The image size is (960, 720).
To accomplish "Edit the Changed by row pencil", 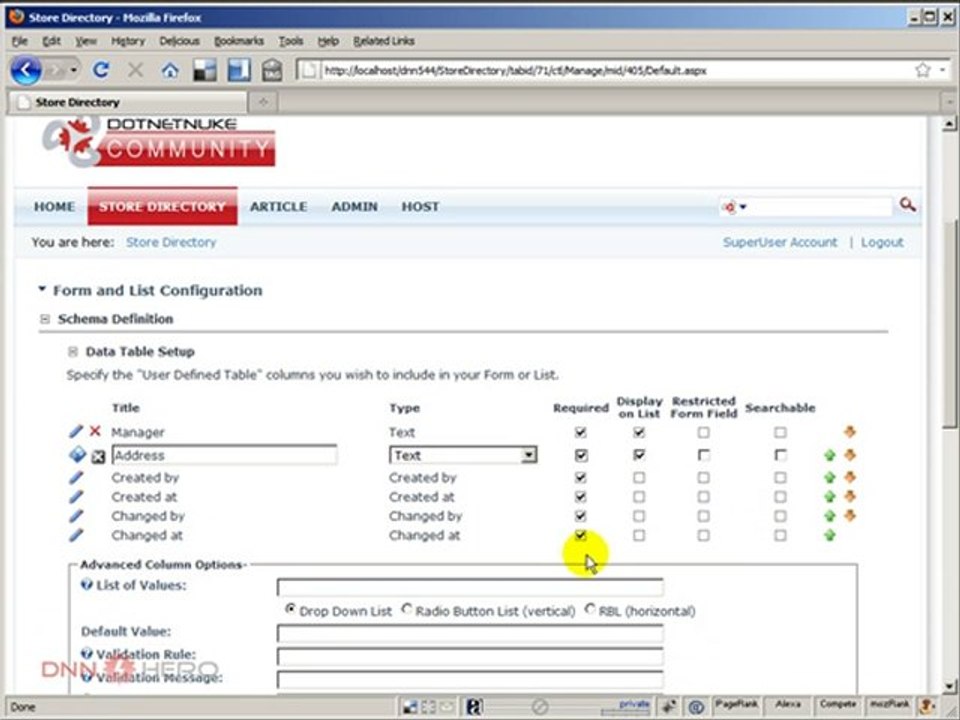I will coord(76,516).
